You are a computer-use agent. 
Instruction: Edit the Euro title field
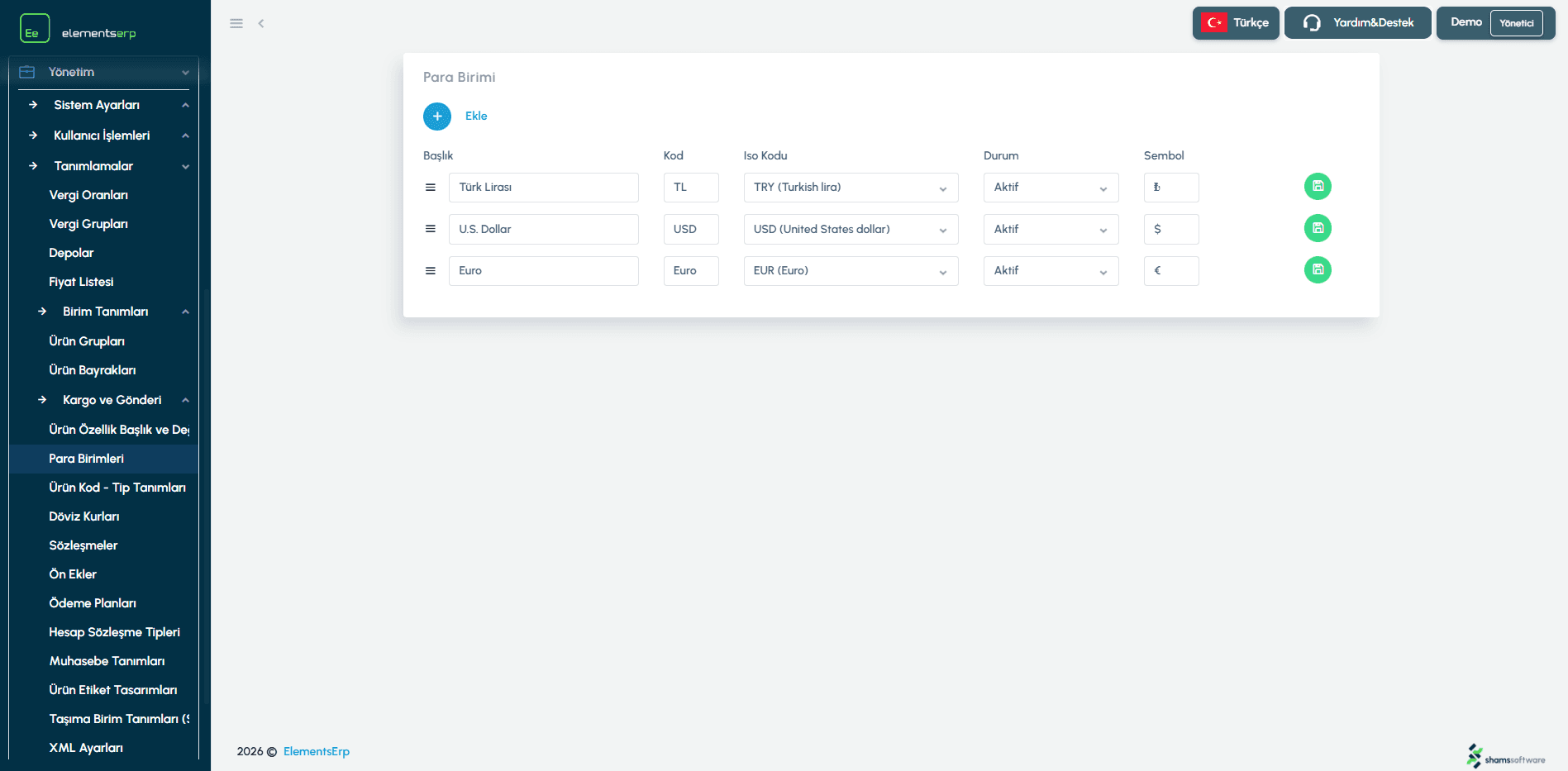pos(544,271)
